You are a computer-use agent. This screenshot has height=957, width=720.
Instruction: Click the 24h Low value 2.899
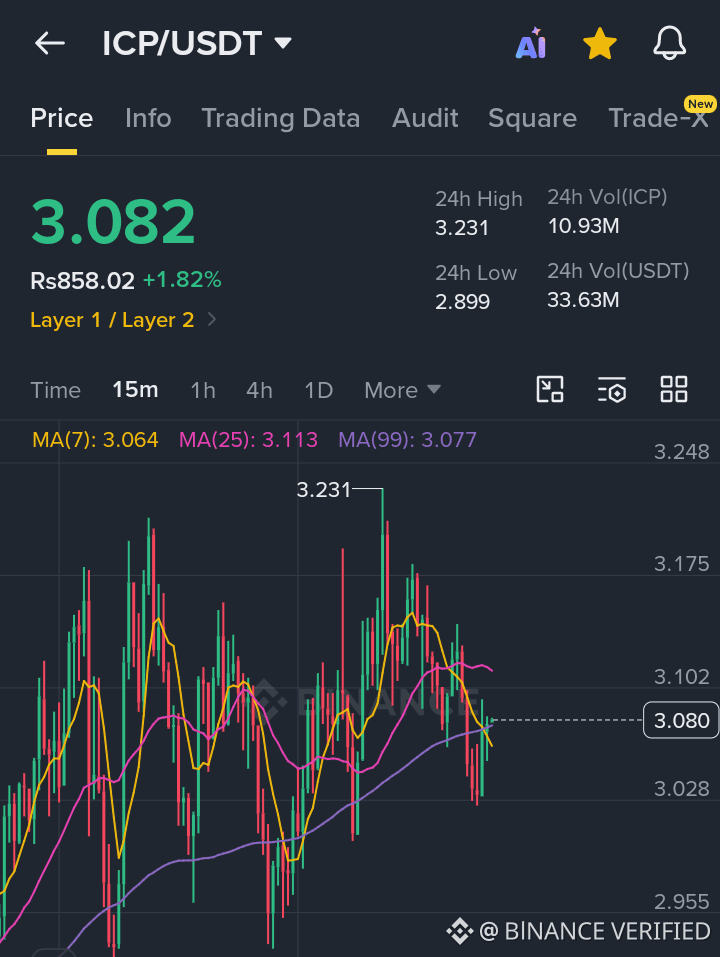point(463,302)
